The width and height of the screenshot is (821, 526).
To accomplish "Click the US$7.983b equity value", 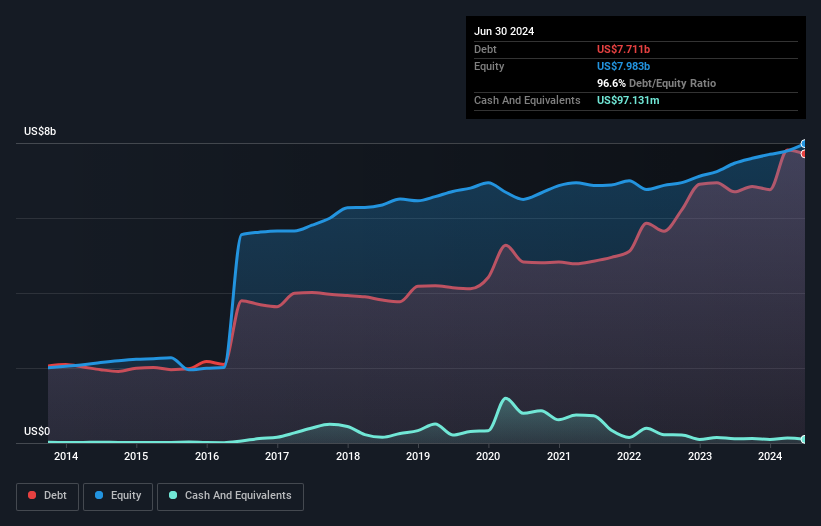I will 623,66.
